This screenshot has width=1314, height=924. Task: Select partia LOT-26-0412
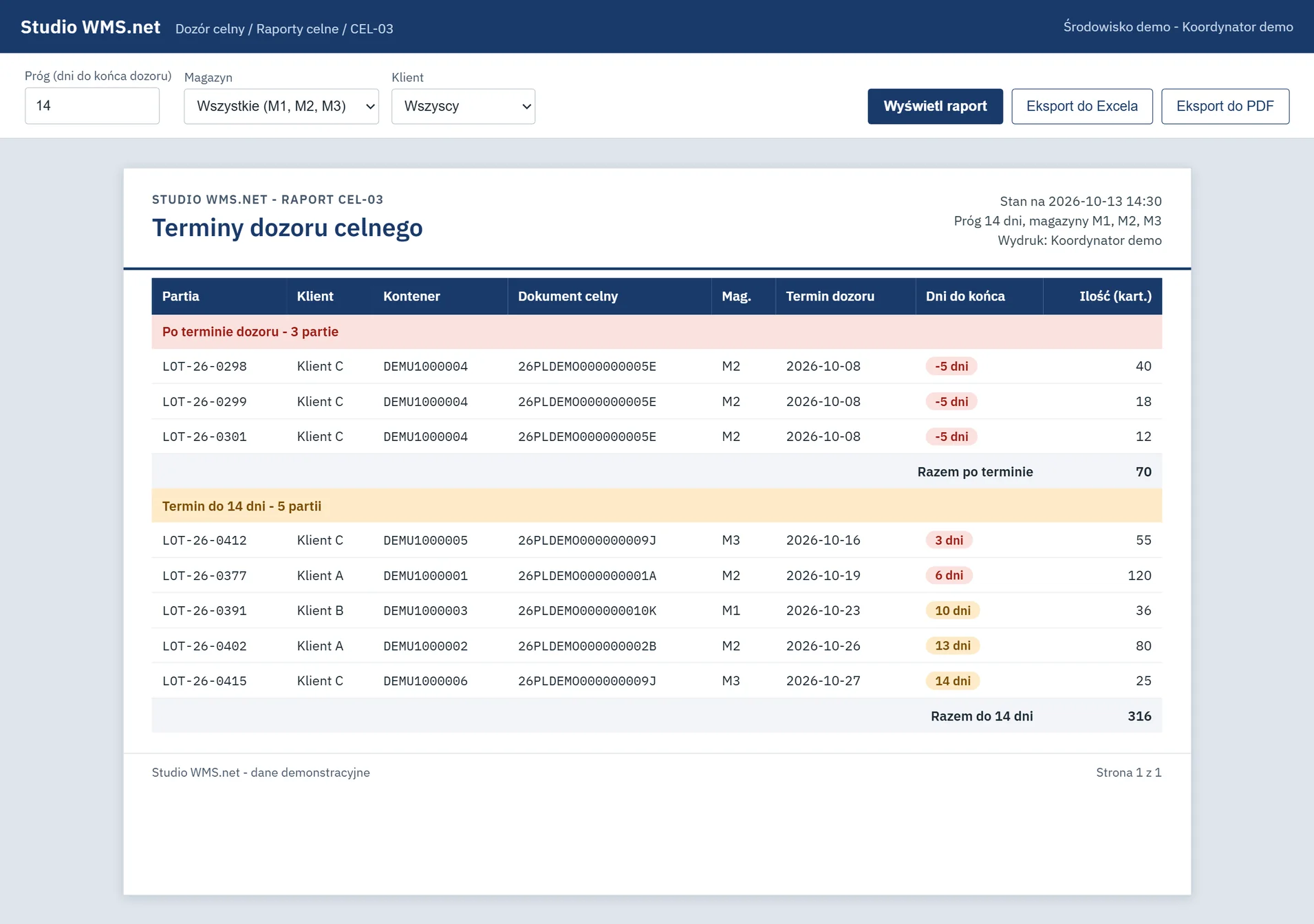(204, 541)
